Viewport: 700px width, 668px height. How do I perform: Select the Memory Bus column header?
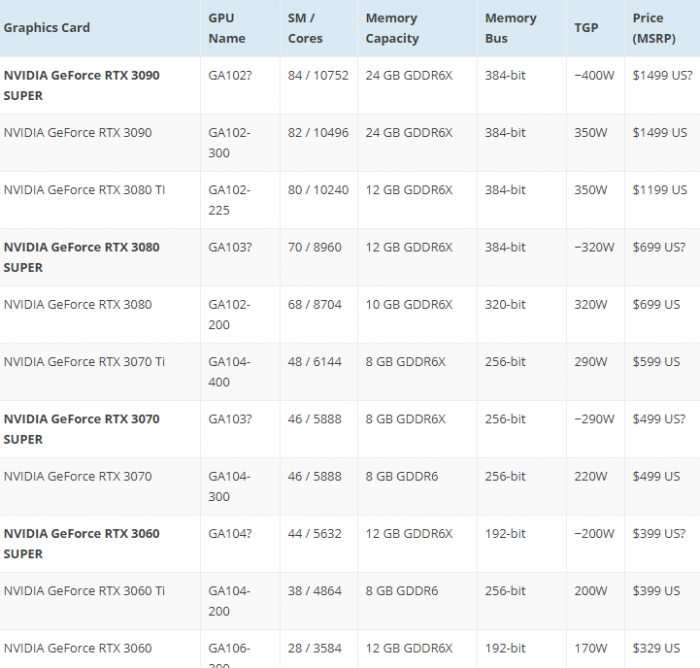(510, 28)
